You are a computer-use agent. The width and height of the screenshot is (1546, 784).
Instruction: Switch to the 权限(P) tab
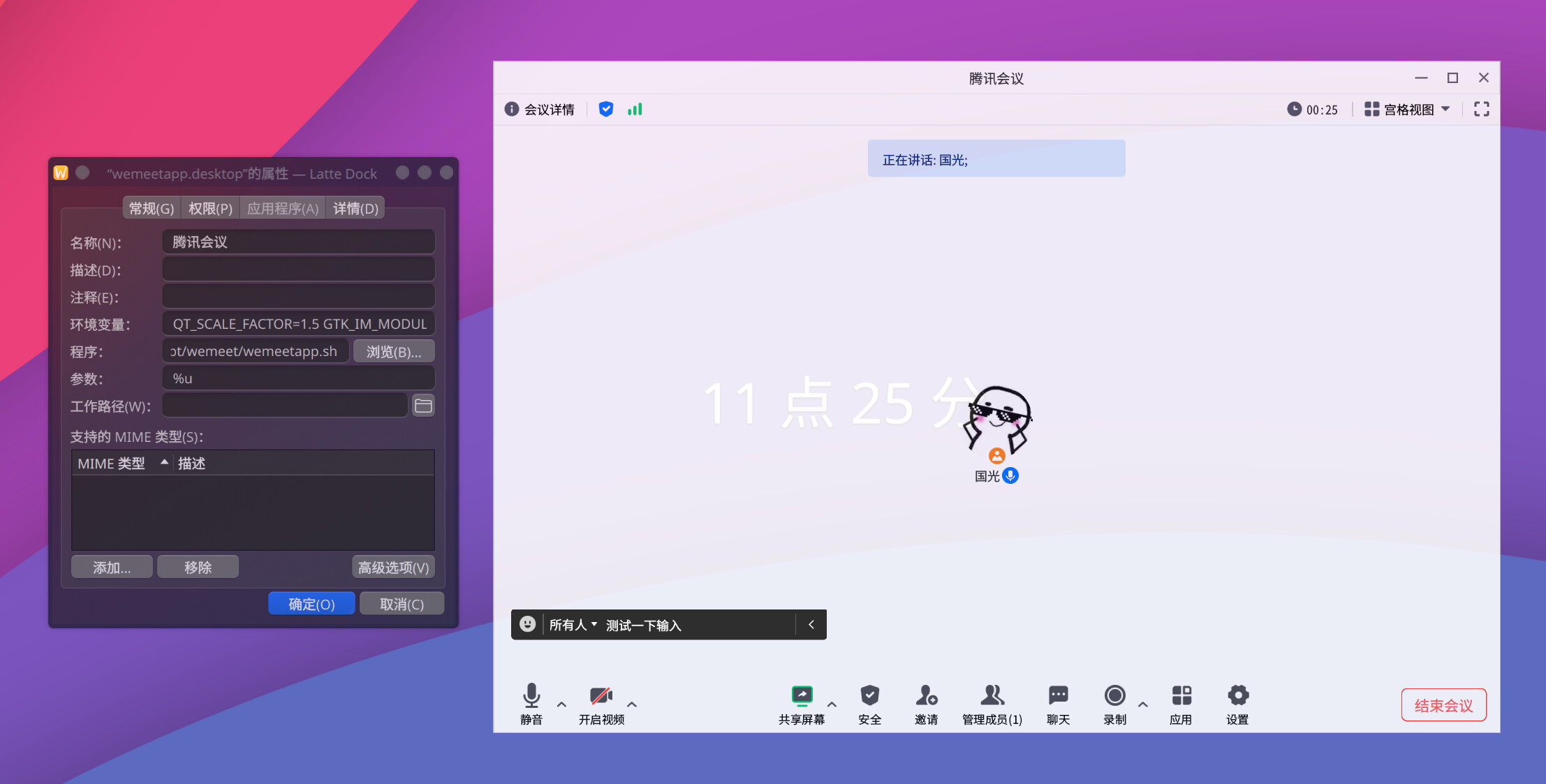pyautogui.click(x=210, y=208)
